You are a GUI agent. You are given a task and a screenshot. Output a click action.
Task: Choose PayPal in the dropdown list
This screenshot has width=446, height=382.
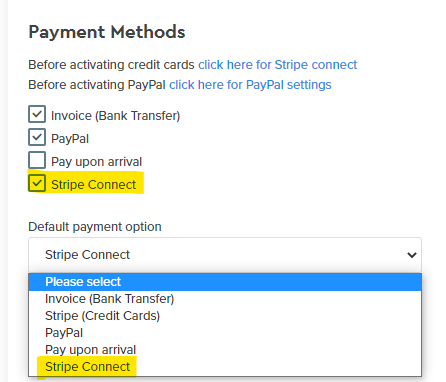point(225,333)
